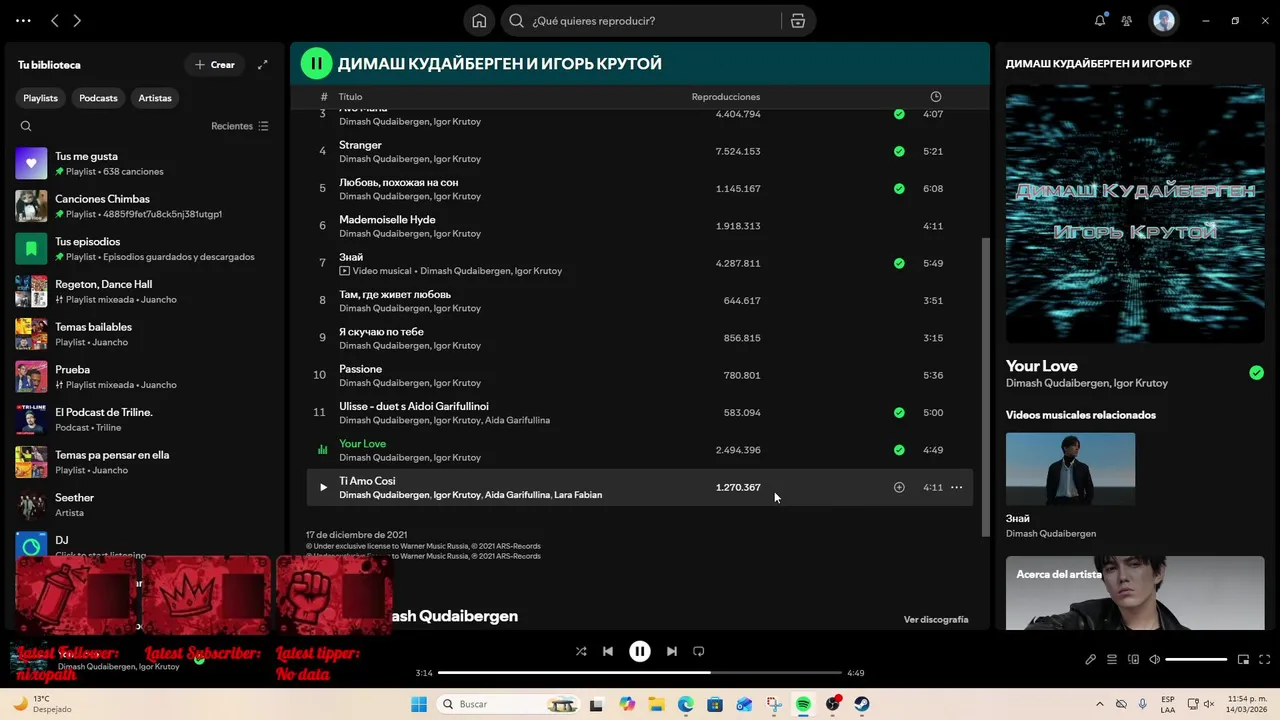1280x720 pixels.
Task: Open Tus me gusta playlist
Action: tap(145, 163)
